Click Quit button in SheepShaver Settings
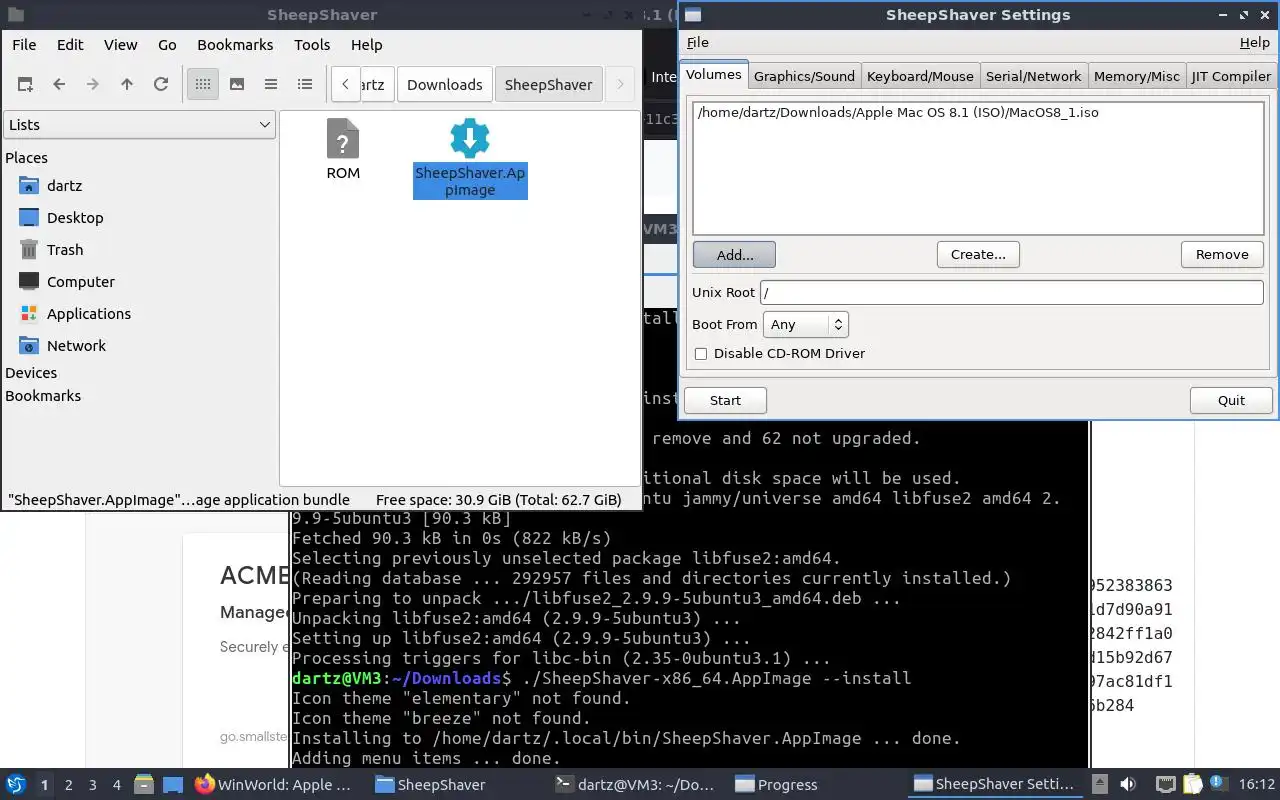 pos(1231,401)
